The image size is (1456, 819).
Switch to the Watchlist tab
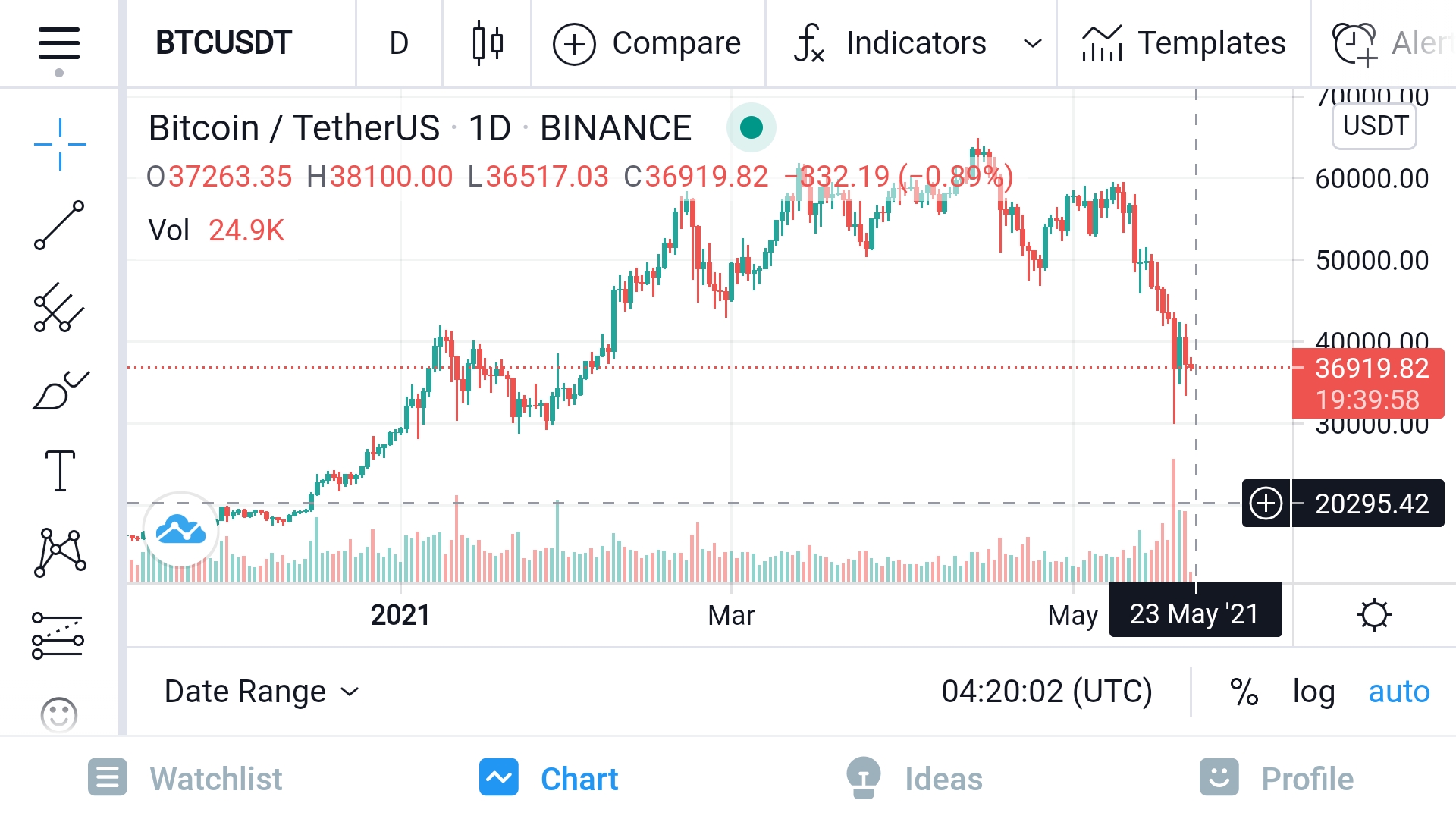(x=185, y=779)
